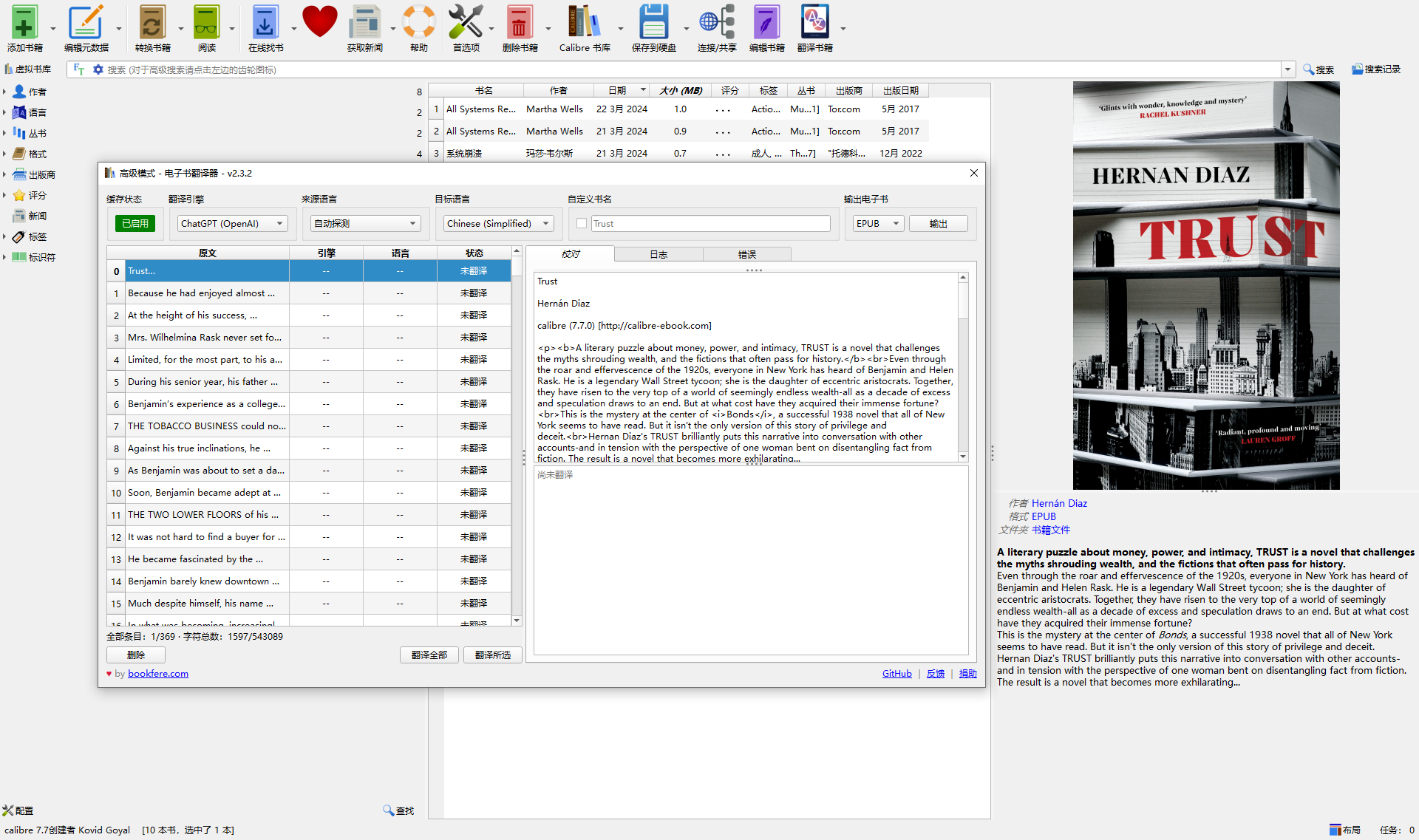Viewport: 1419px width, 840px height.
Task: Open the search history dropdown arrow
Action: click(x=1287, y=69)
